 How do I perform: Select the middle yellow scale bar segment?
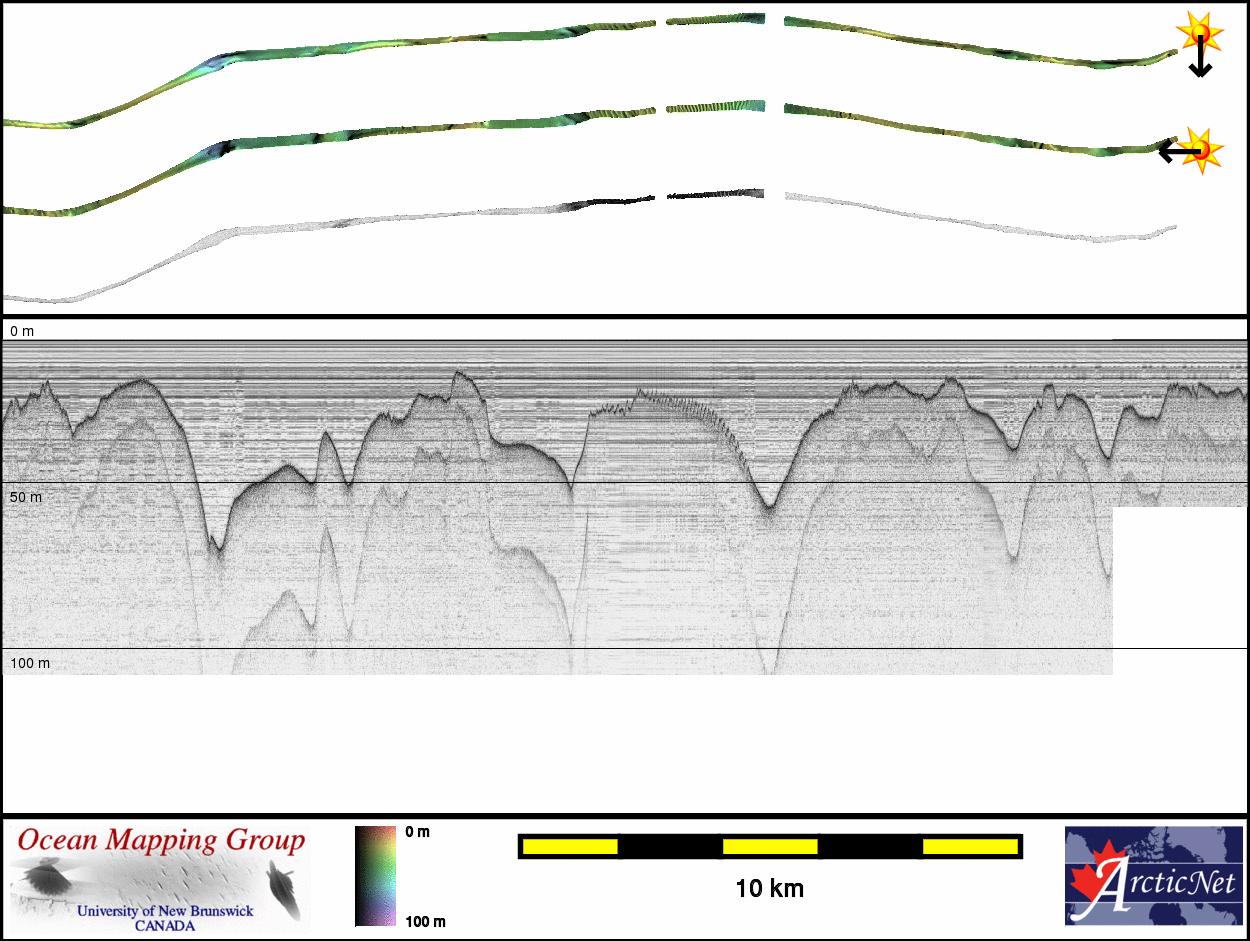(769, 847)
